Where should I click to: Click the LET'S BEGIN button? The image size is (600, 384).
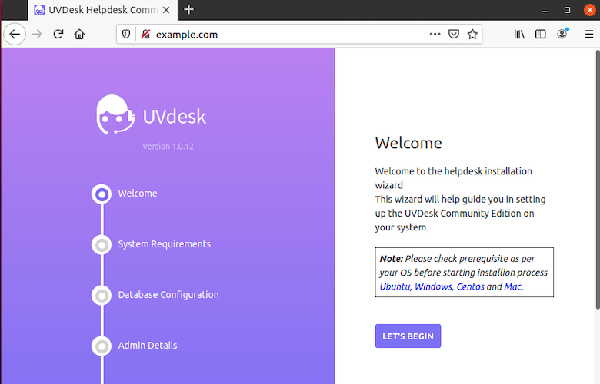pos(408,336)
